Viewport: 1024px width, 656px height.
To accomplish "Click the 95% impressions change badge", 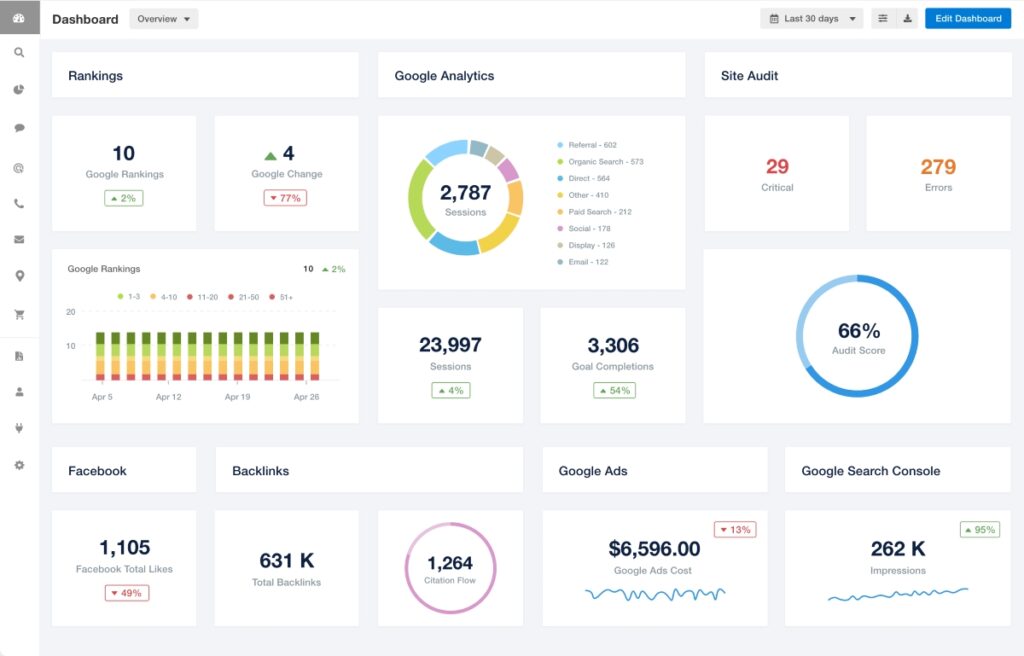I will click(x=980, y=530).
